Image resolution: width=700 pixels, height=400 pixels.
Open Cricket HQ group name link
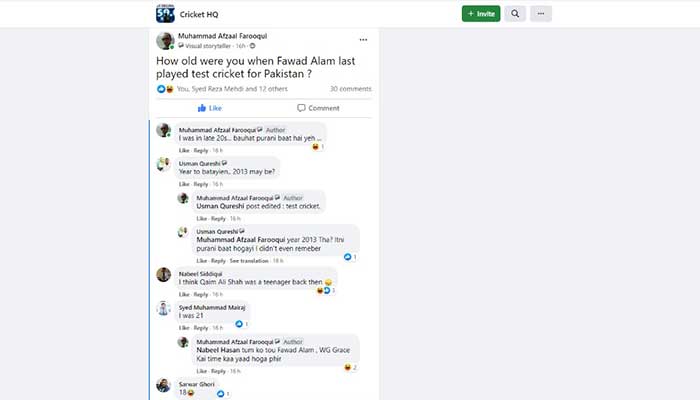click(202, 14)
